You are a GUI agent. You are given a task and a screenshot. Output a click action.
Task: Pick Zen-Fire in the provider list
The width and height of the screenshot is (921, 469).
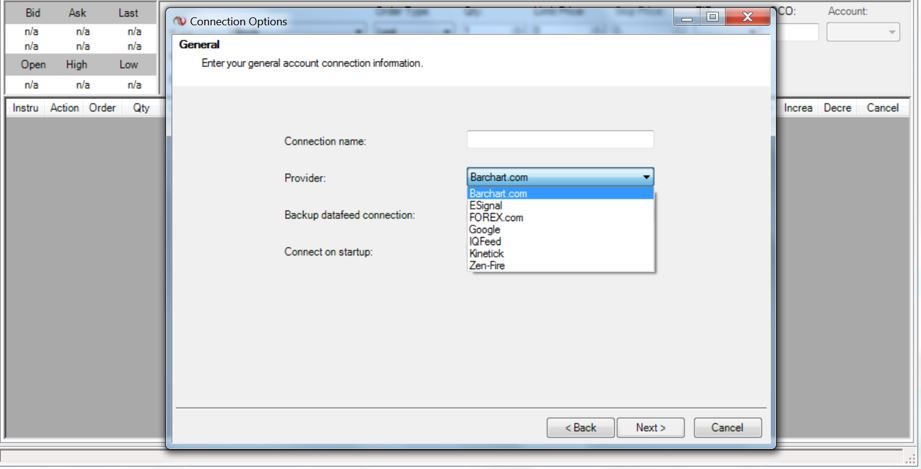[560, 266]
